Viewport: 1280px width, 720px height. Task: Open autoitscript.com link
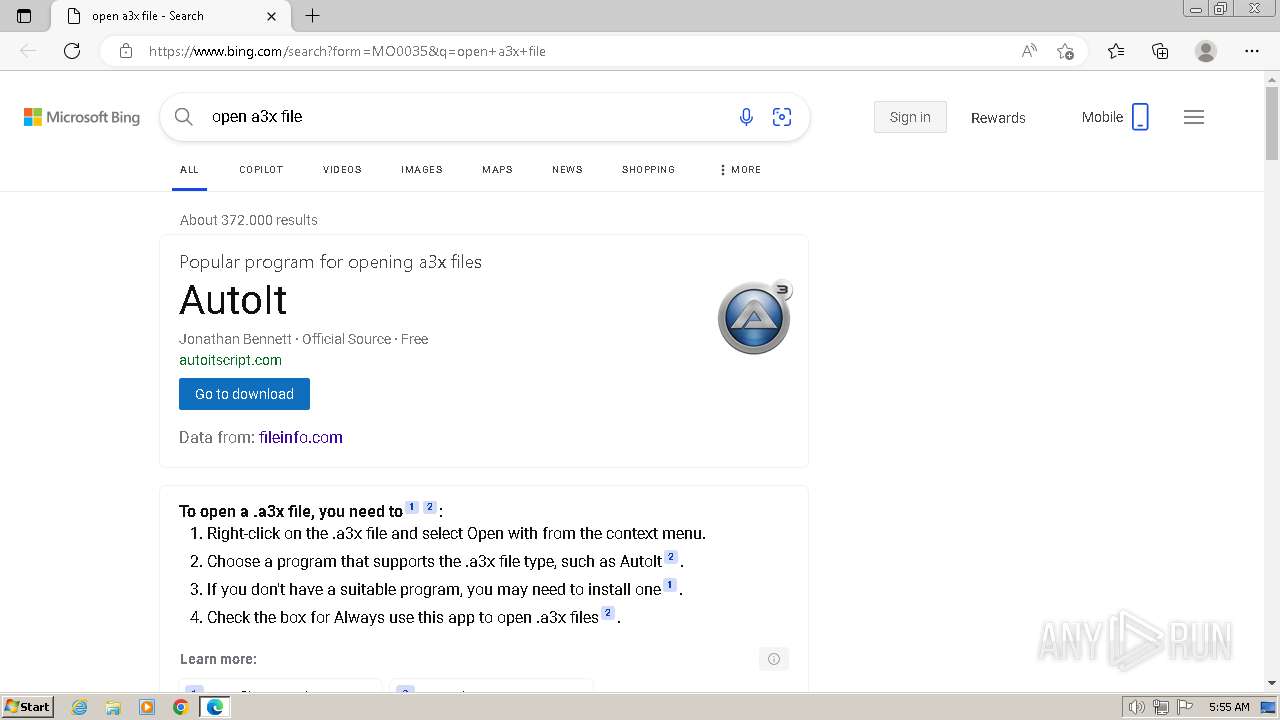(230, 360)
